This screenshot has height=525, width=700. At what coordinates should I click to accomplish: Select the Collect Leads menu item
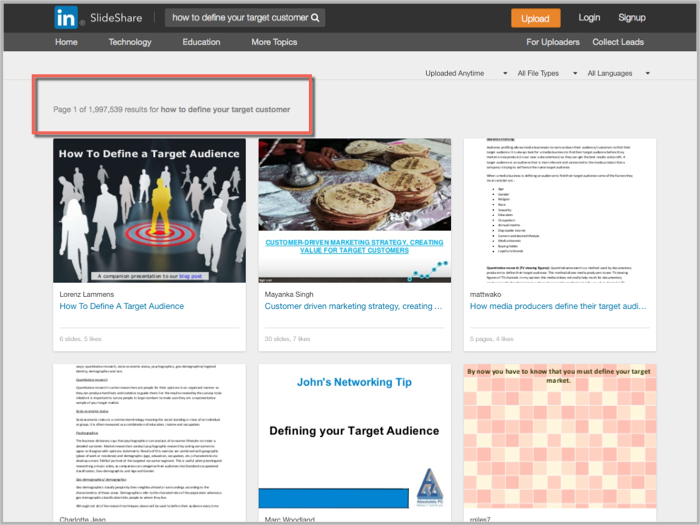618,42
